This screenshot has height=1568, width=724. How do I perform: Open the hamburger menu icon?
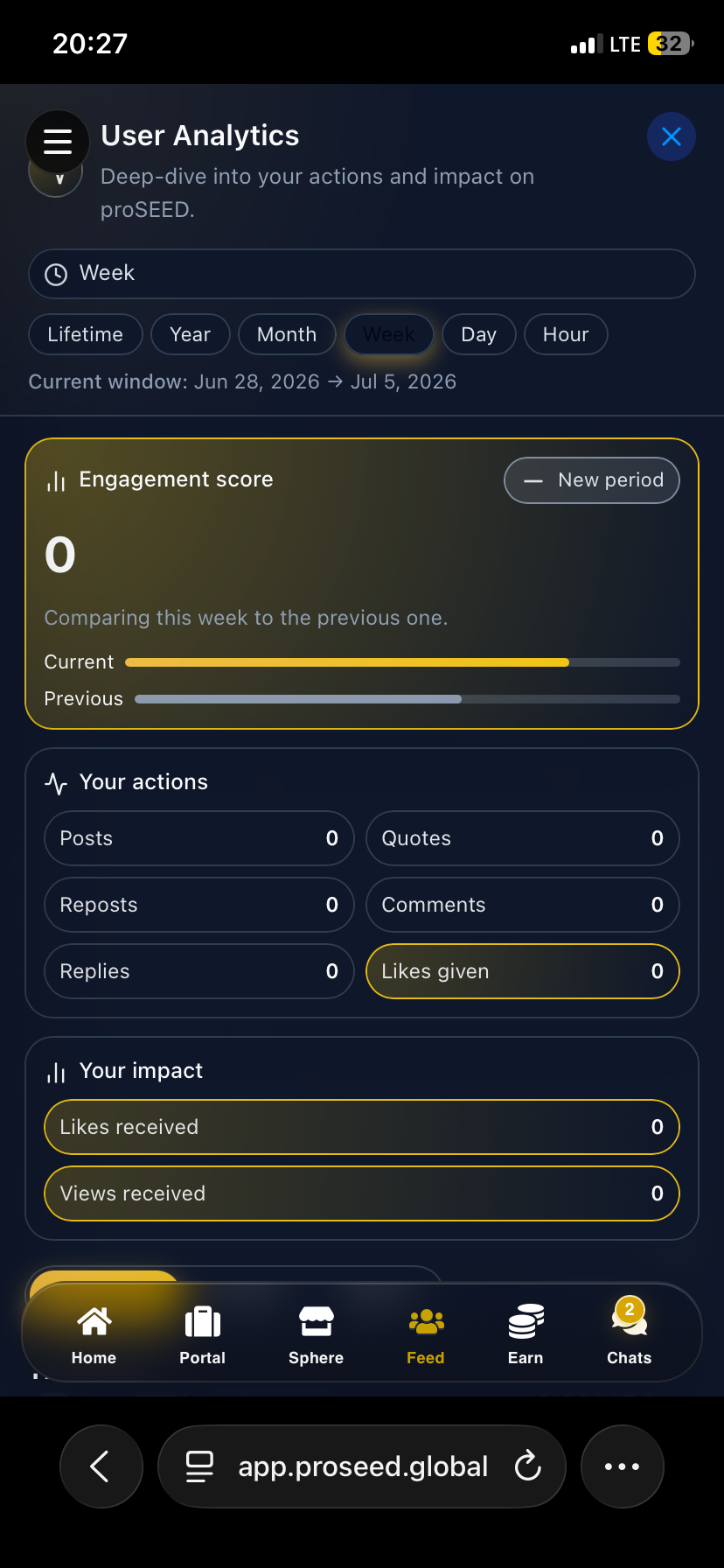[x=58, y=141]
